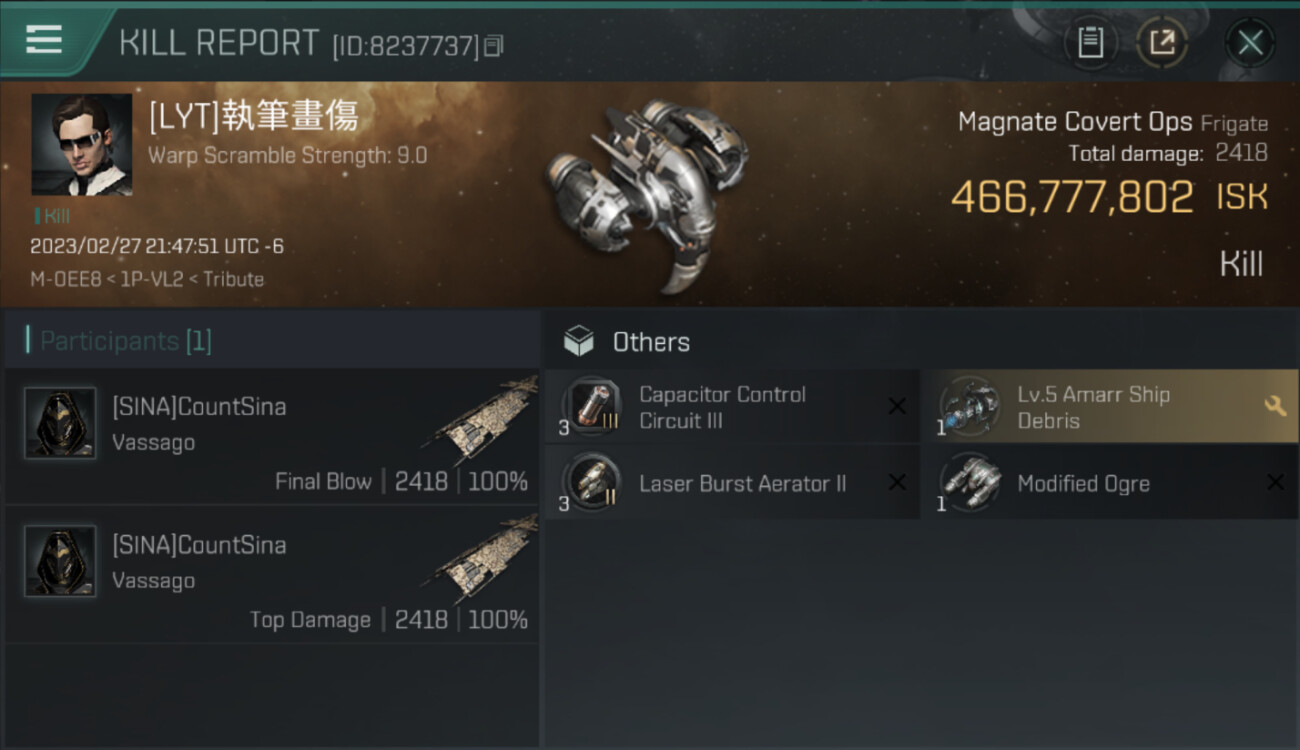Select the victim pilot portrait

82,144
